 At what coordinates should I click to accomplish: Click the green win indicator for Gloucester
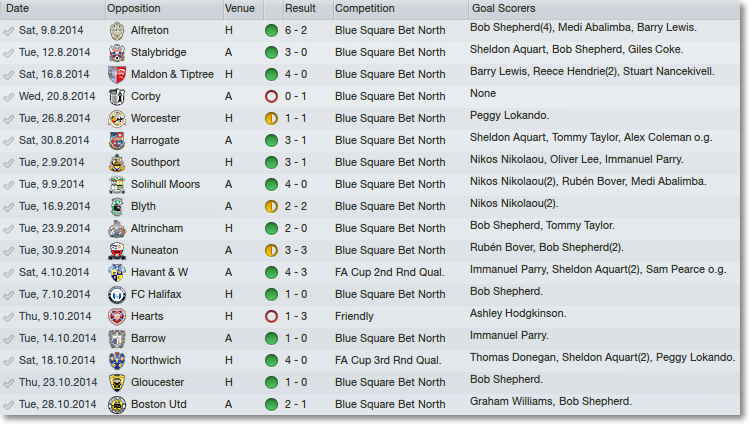coord(271,382)
